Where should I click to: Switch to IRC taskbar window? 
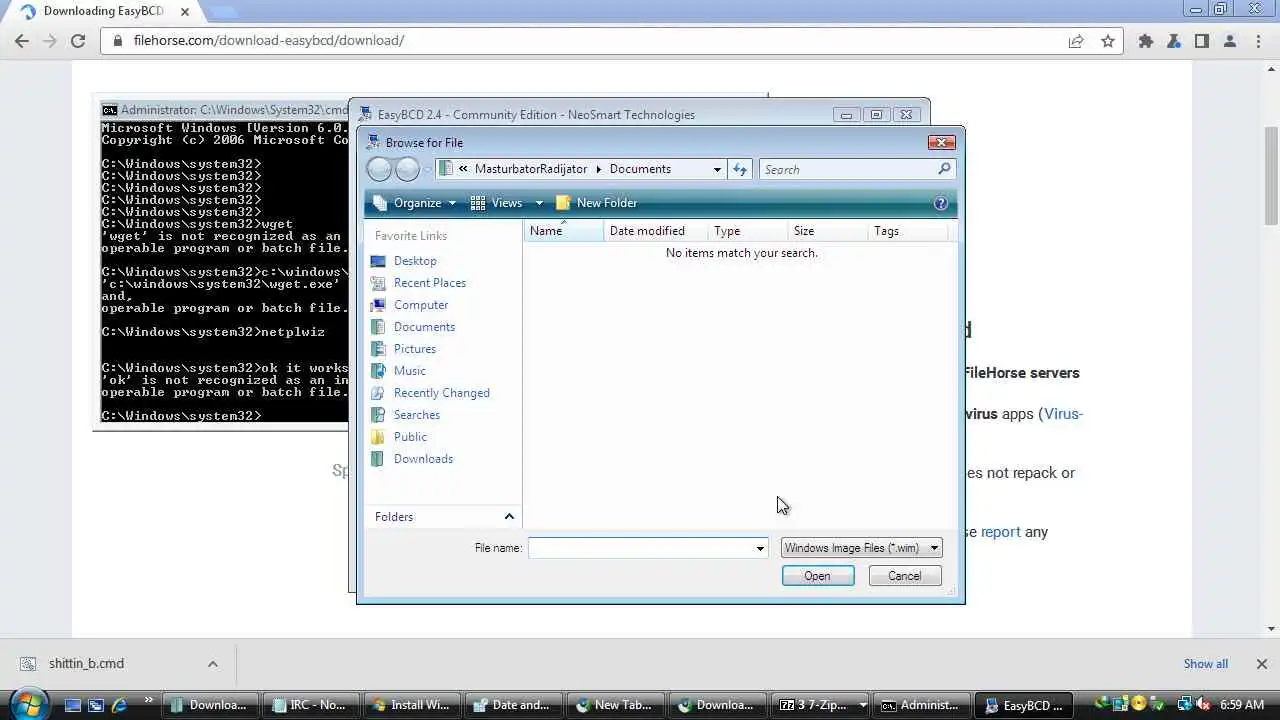(x=311, y=705)
